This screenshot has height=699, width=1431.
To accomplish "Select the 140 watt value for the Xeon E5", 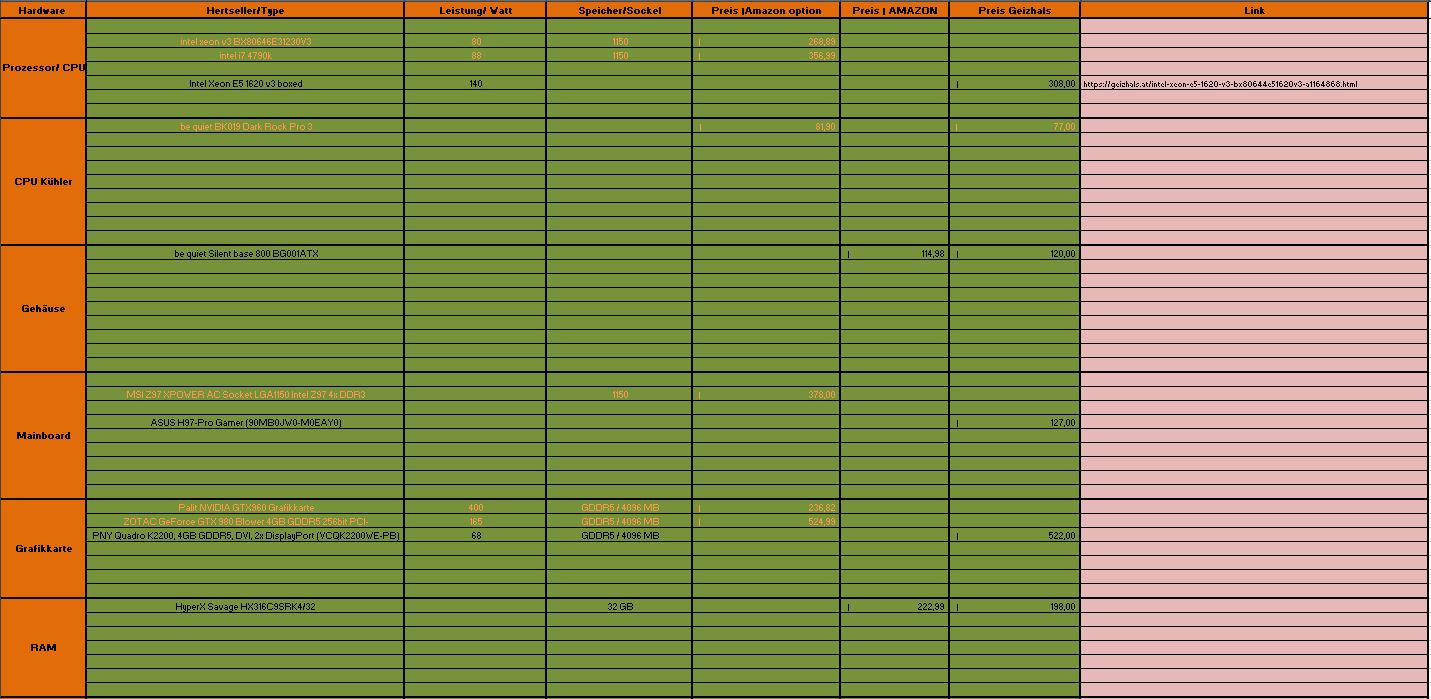I will tap(475, 84).
